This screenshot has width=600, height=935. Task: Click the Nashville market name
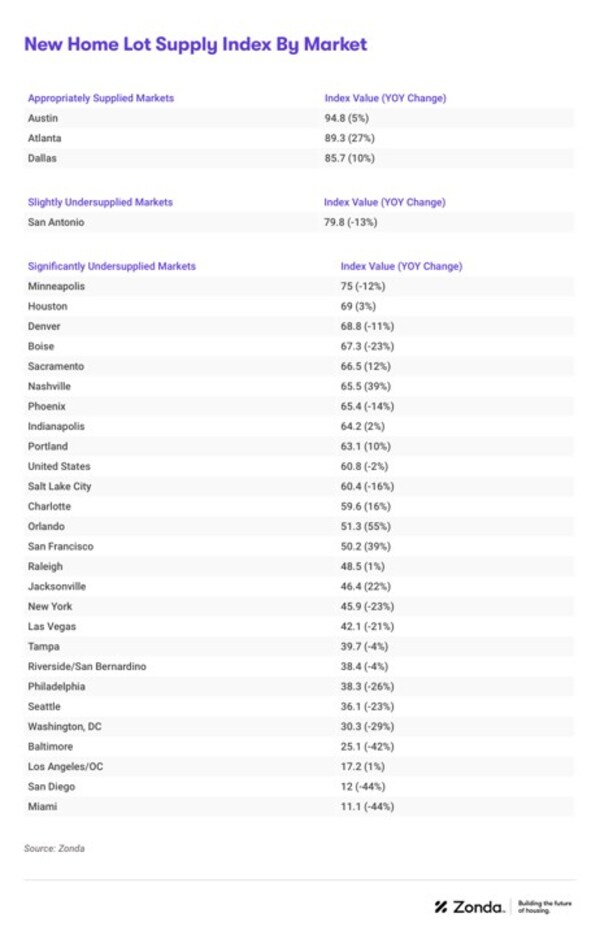coord(50,386)
